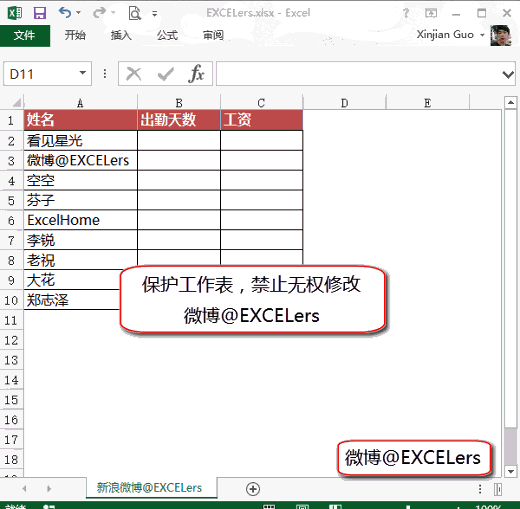Redo the last undone action
The width and height of the screenshot is (520, 509).
point(99,13)
